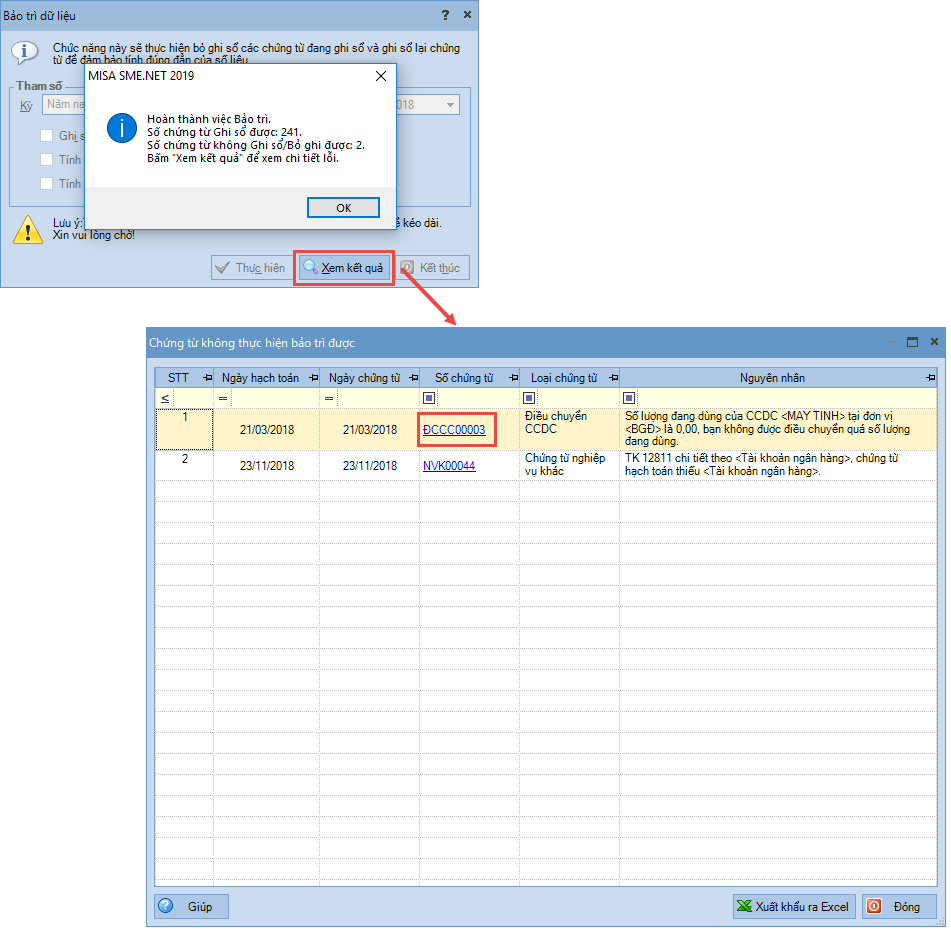Screen dimensions: 951x931
Task: Click filter operator icon under Loại chứng từ
Action: (x=529, y=398)
